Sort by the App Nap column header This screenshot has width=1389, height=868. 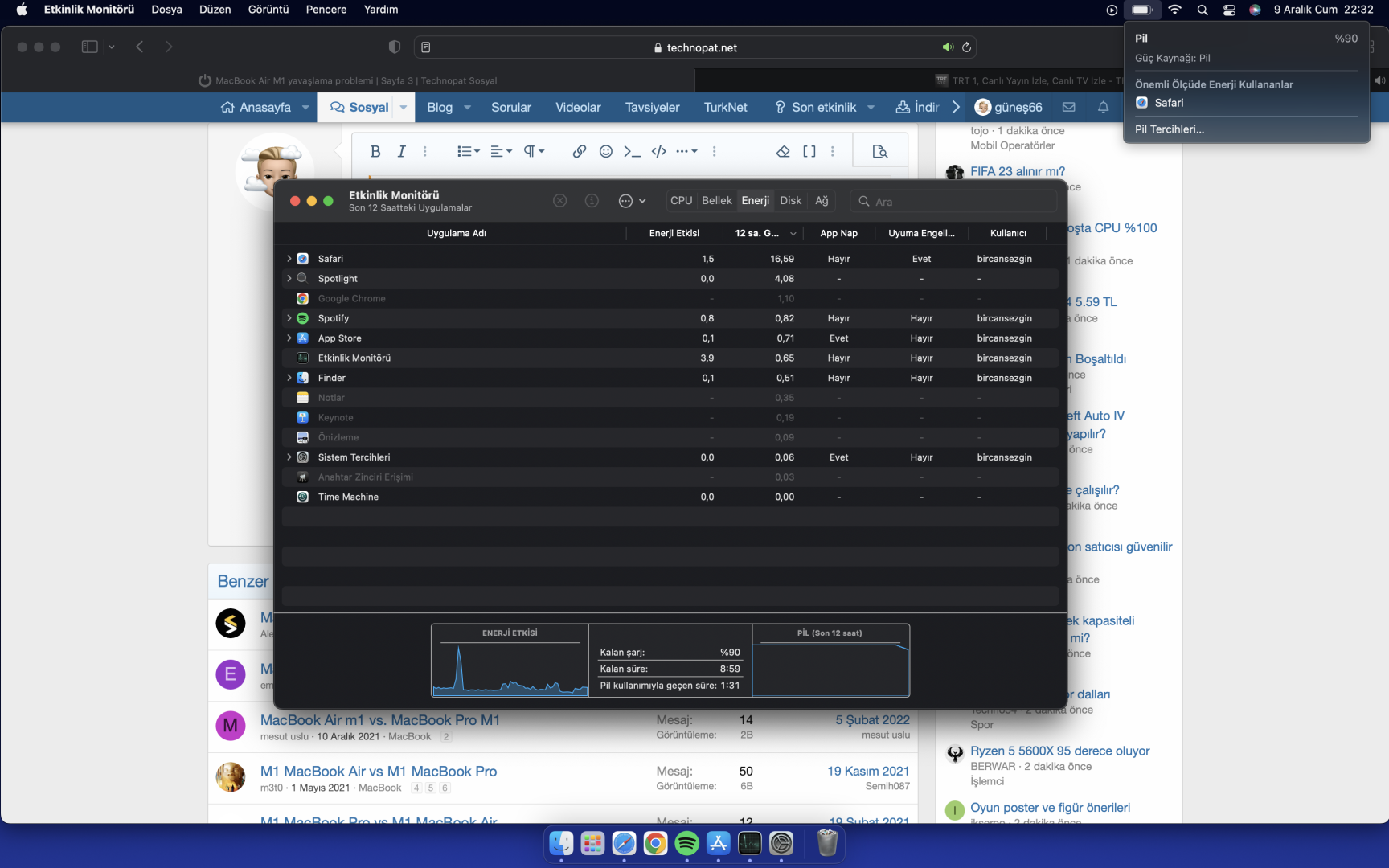coord(839,233)
